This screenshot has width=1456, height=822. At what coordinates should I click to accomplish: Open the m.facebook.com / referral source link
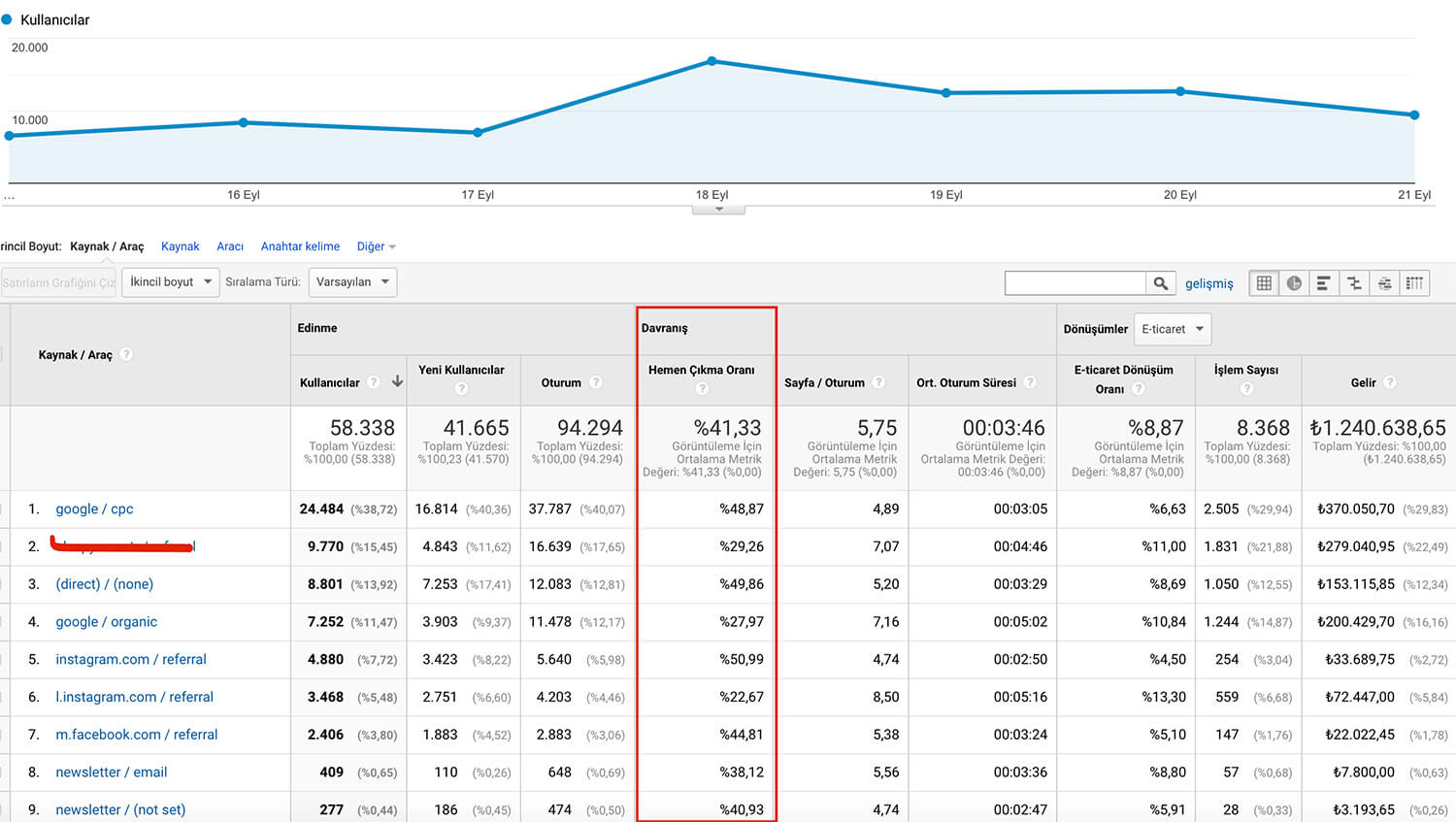137,735
